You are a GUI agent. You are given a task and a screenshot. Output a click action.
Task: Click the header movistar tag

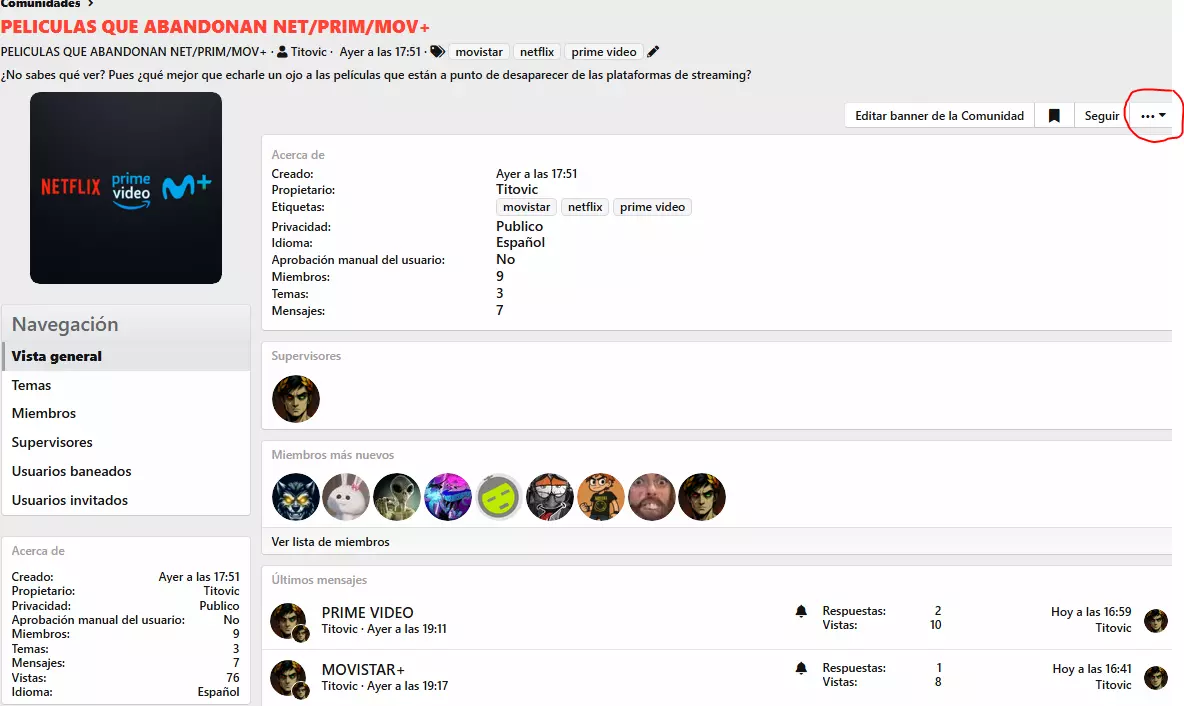click(479, 52)
